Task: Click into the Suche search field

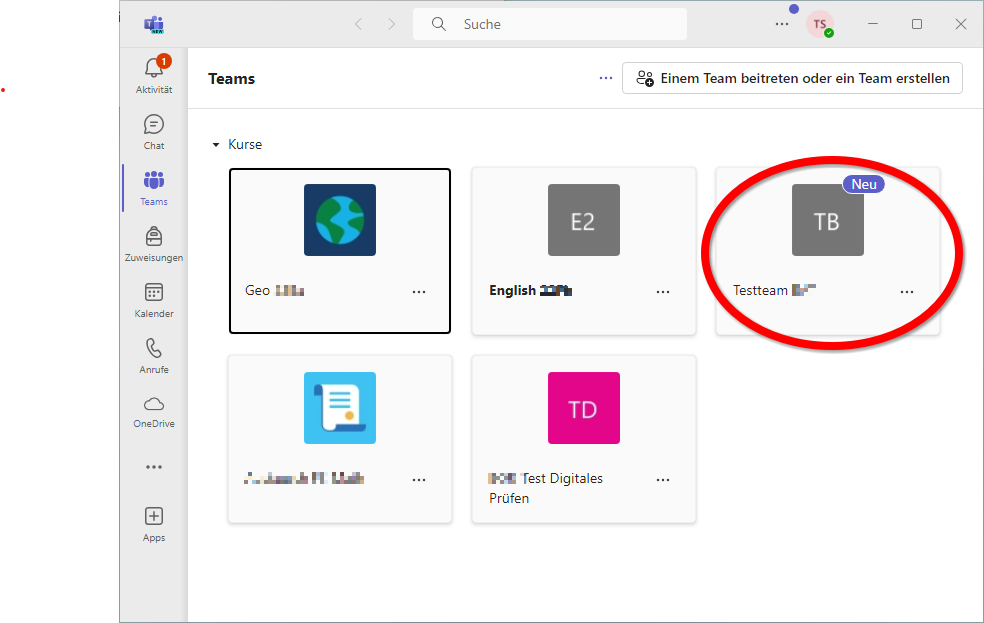Action: tap(550, 24)
